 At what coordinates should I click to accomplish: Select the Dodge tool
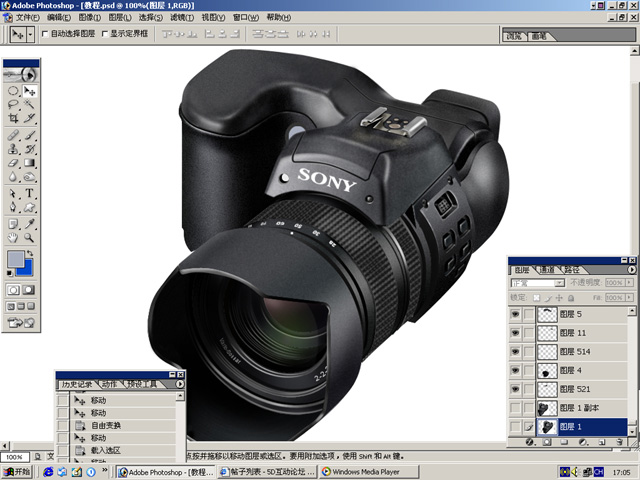29,176
